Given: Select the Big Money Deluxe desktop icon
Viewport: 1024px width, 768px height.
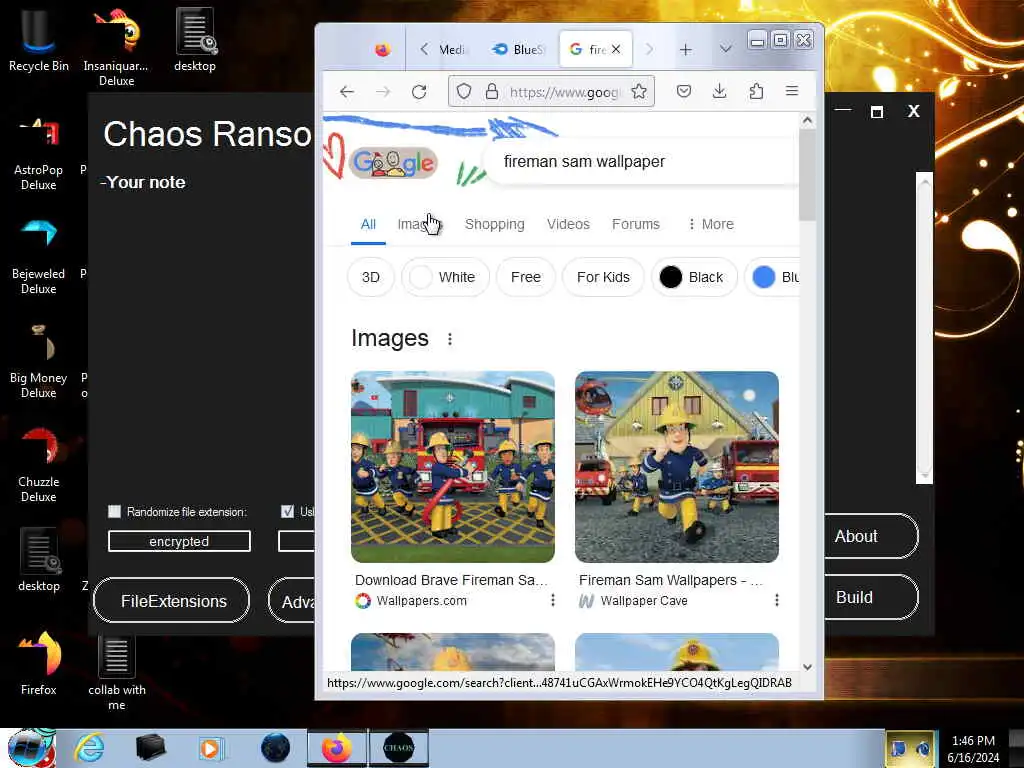Looking at the screenshot, I should tap(39, 361).
